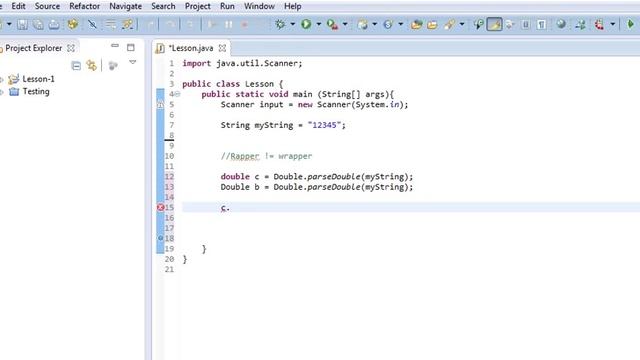Click the greyed-out Resume debug icon
The height and width of the screenshot is (360, 640).
[x=212, y=24]
